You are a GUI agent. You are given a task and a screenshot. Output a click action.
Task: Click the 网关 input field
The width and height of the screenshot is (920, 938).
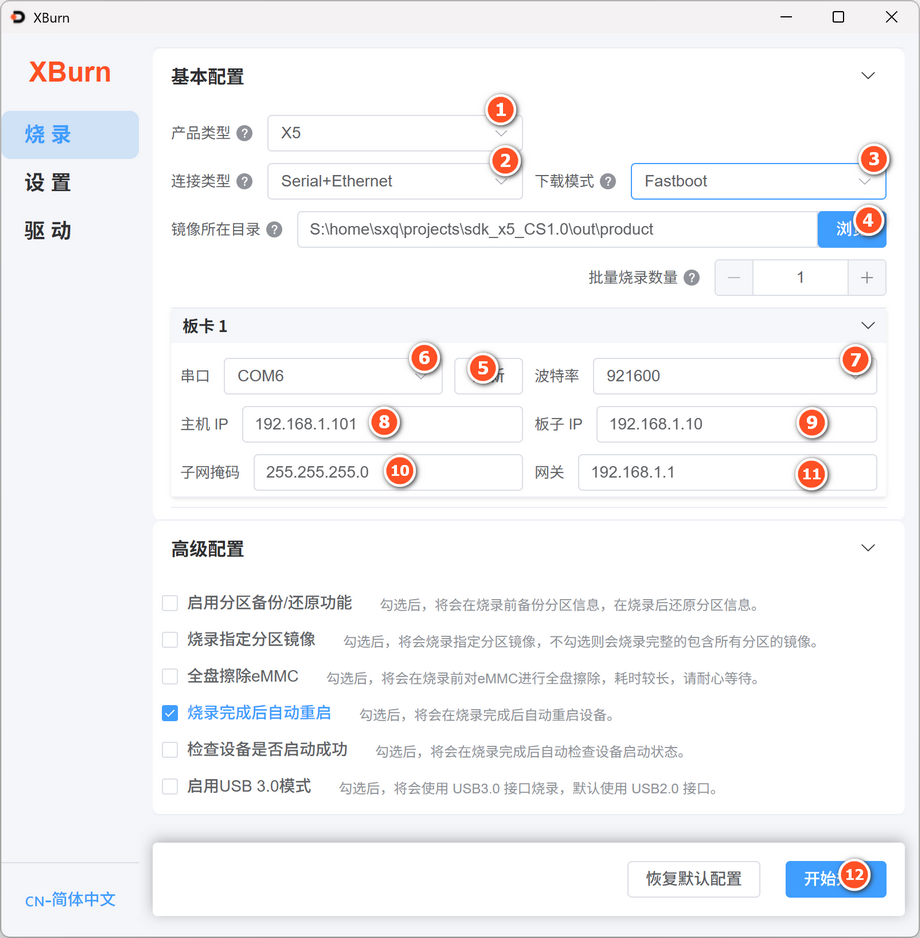[727, 473]
